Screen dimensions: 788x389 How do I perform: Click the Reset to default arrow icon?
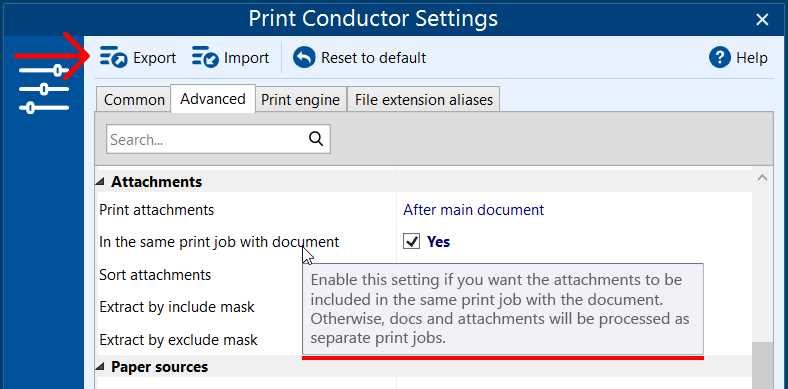coord(304,57)
